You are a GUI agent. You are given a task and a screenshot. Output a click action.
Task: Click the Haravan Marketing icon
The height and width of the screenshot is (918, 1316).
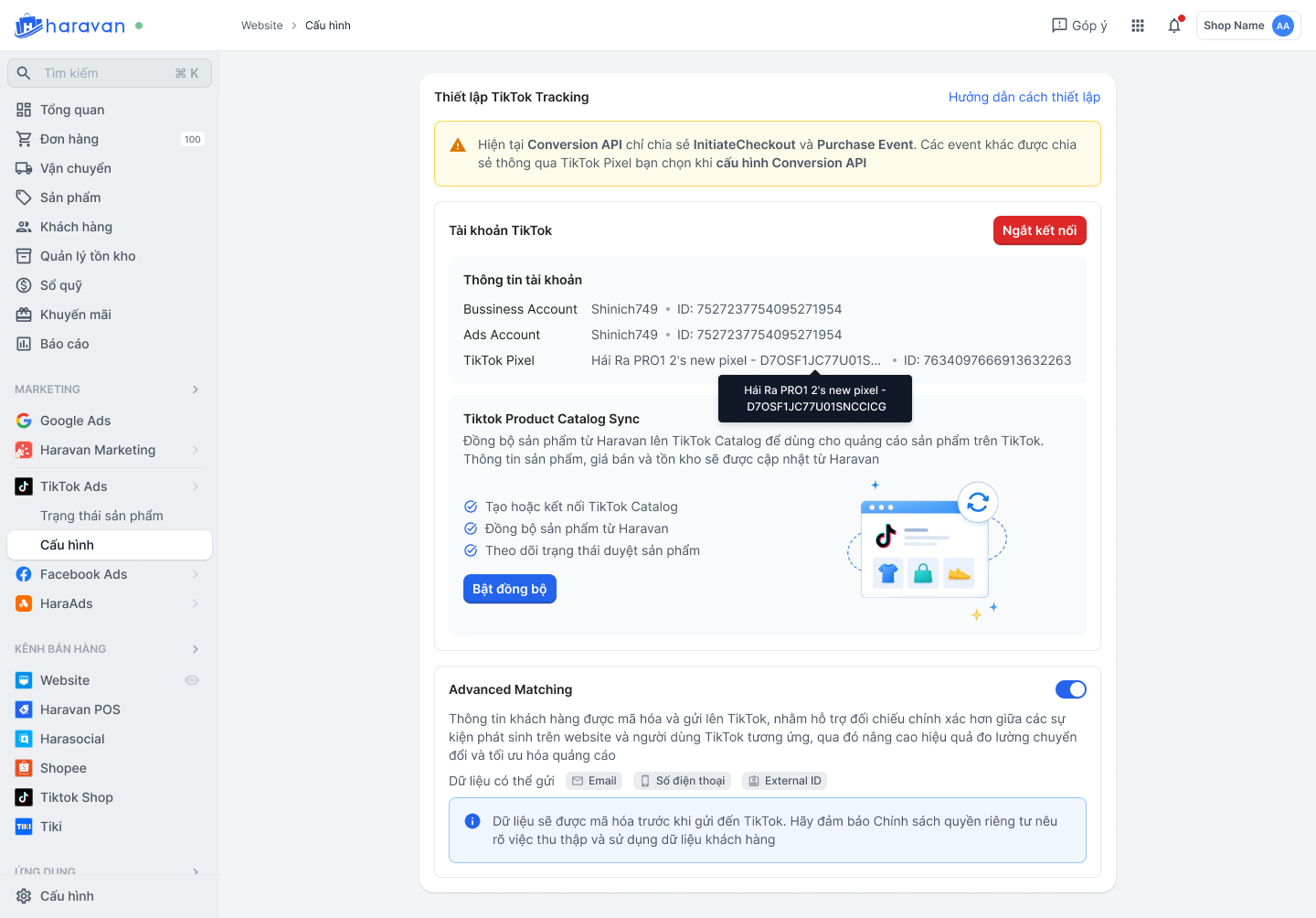tap(24, 450)
